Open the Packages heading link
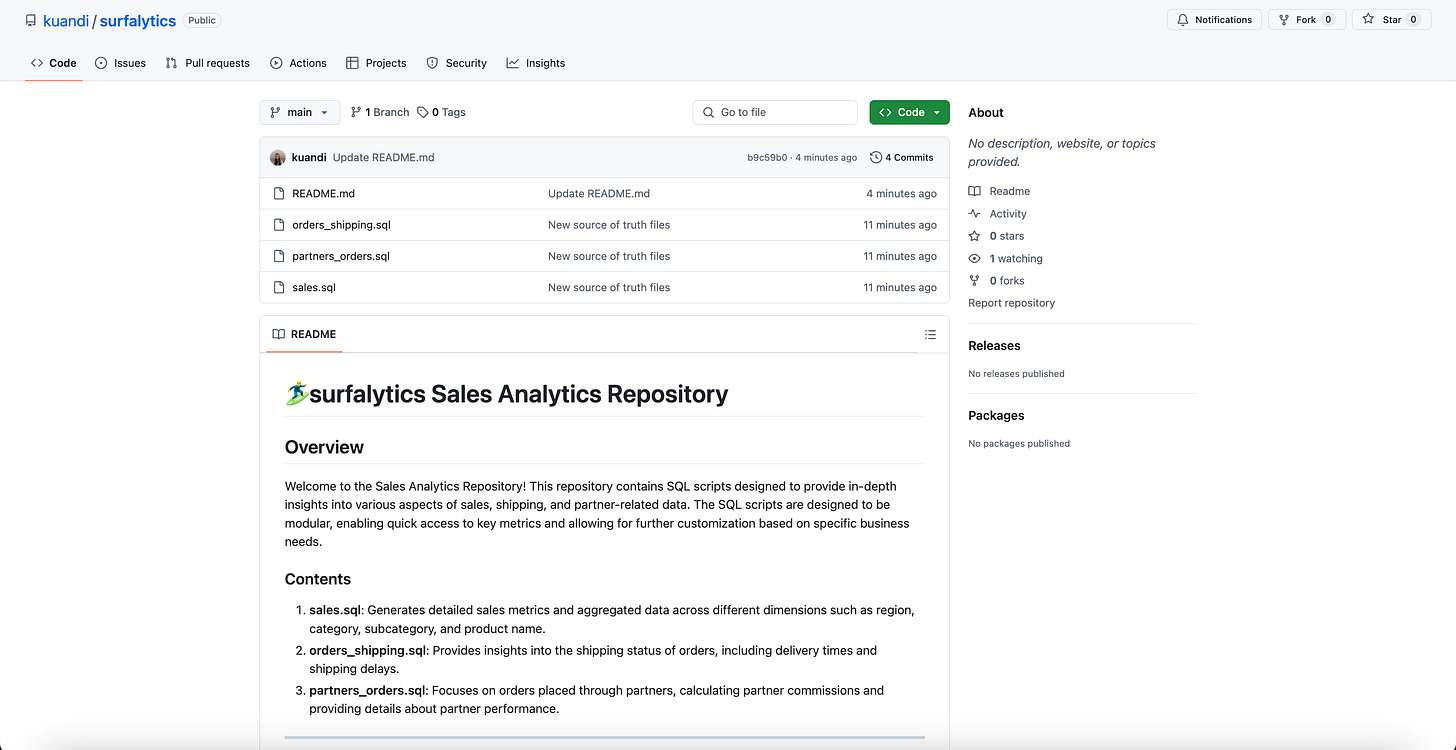The image size is (1456, 750). point(996,416)
